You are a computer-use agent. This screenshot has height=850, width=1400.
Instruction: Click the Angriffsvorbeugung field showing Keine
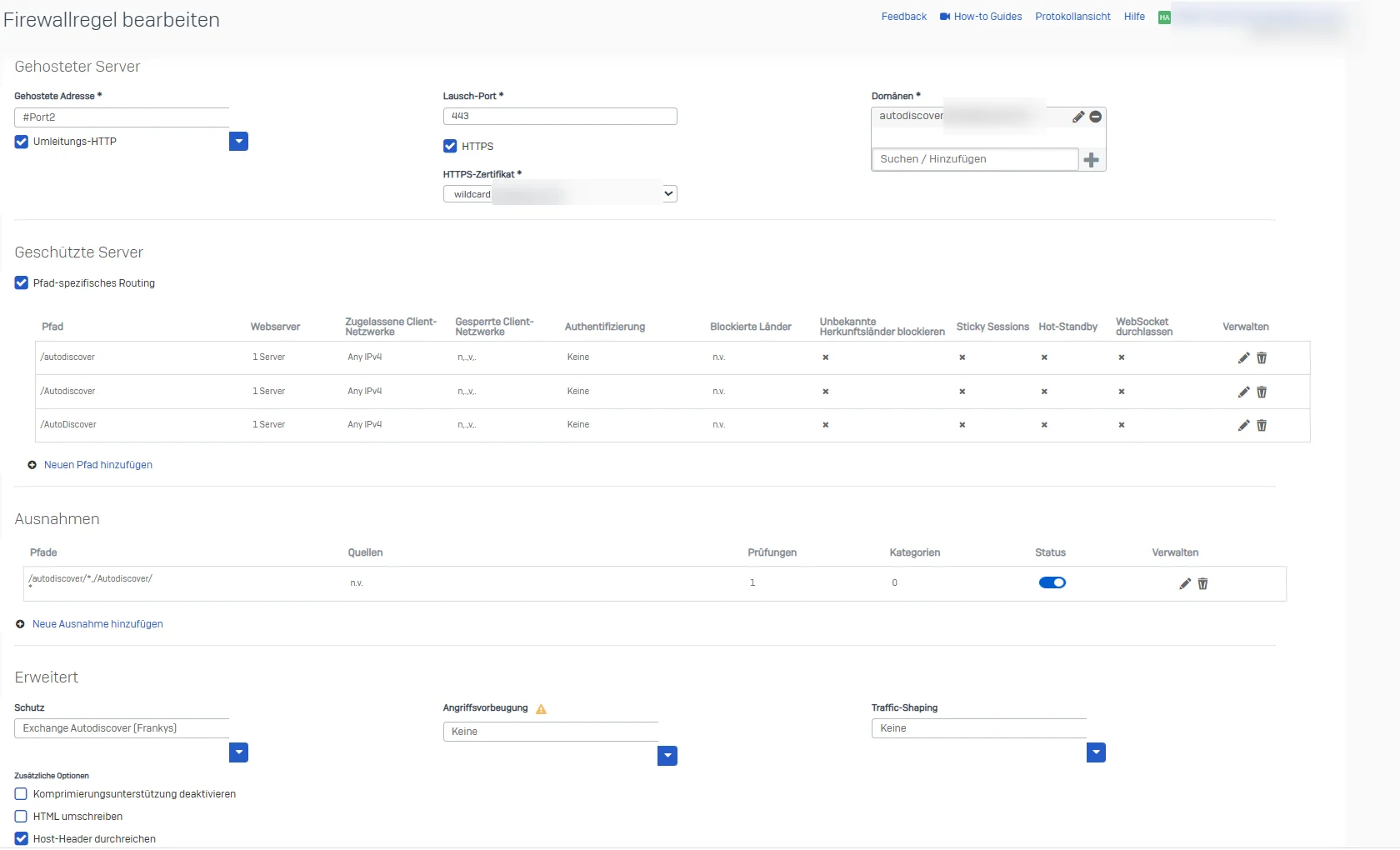coord(551,732)
